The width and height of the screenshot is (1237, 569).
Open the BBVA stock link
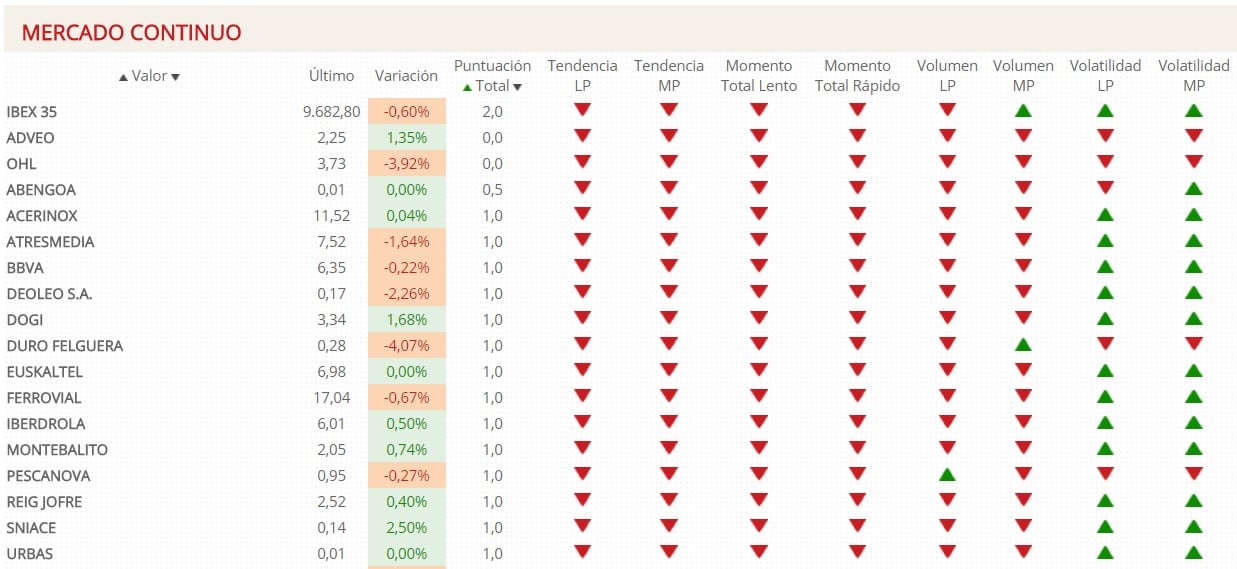25,268
